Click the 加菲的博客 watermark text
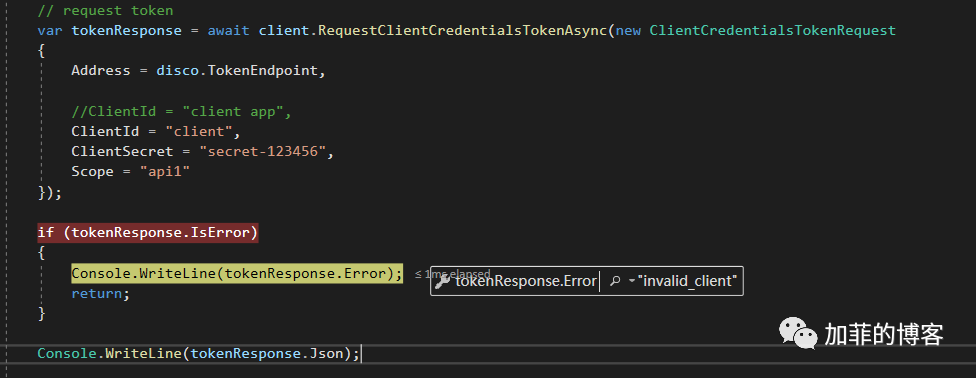Image resolution: width=976 pixels, height=378 pixels. [884, 334]
